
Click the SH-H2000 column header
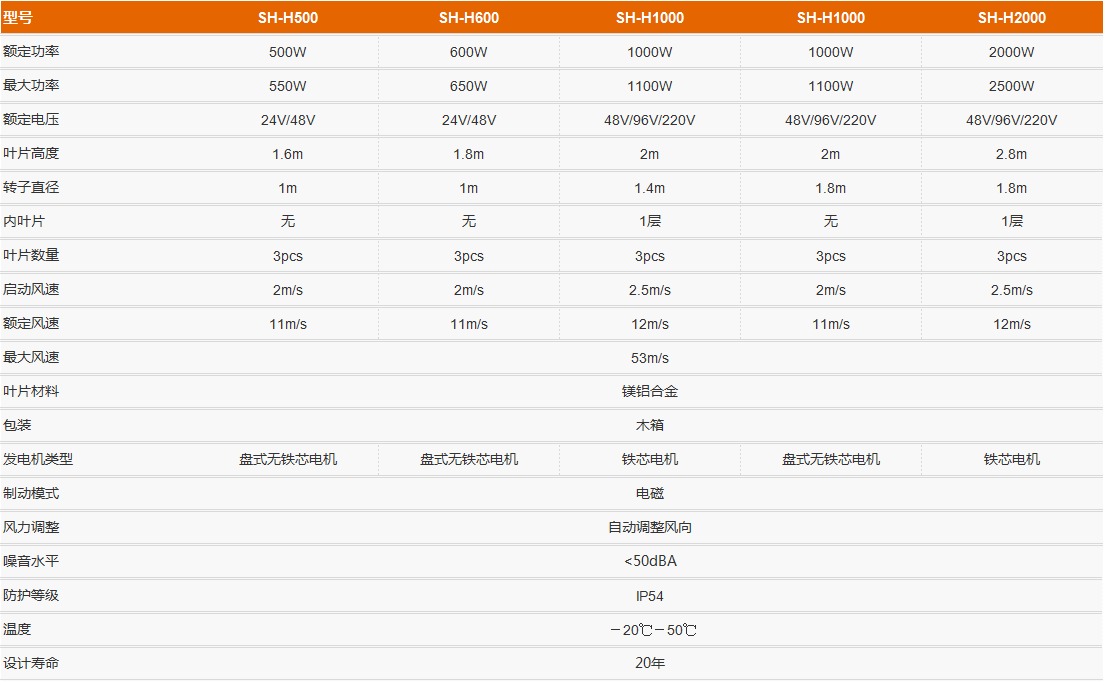1011,18
